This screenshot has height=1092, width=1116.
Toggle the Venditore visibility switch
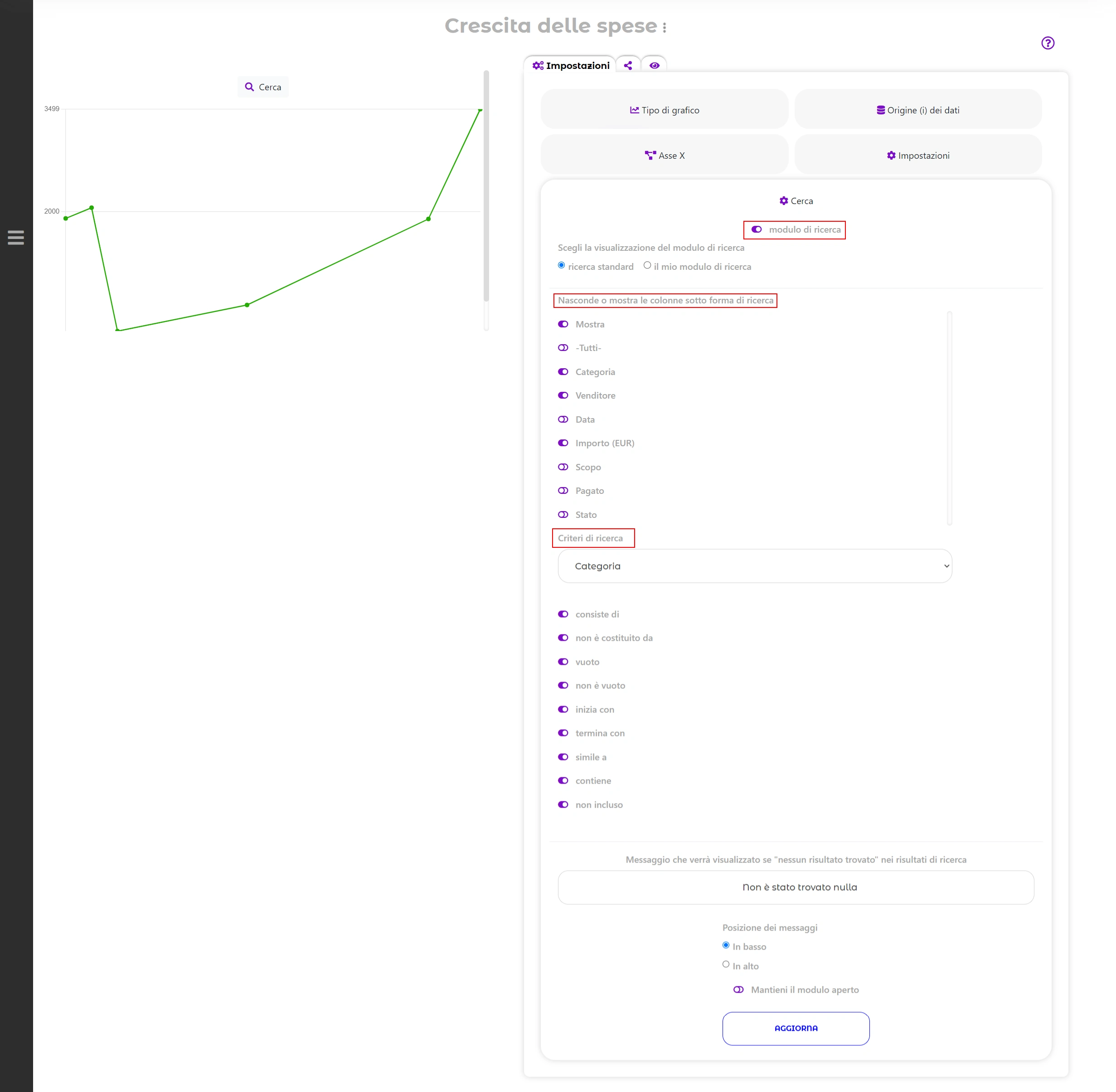563,395
